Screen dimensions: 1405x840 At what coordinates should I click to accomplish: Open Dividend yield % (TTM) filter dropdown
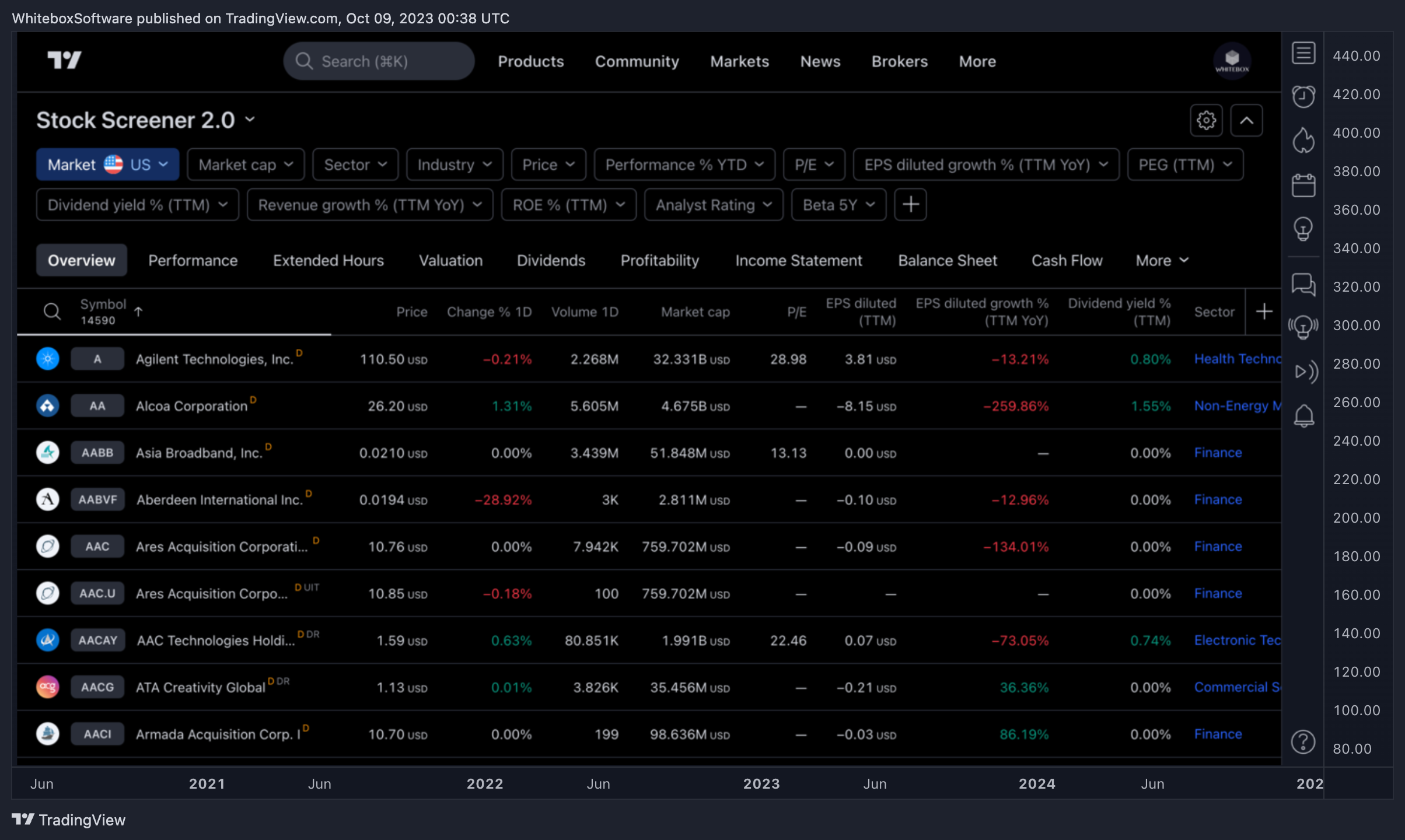(138, 205)
